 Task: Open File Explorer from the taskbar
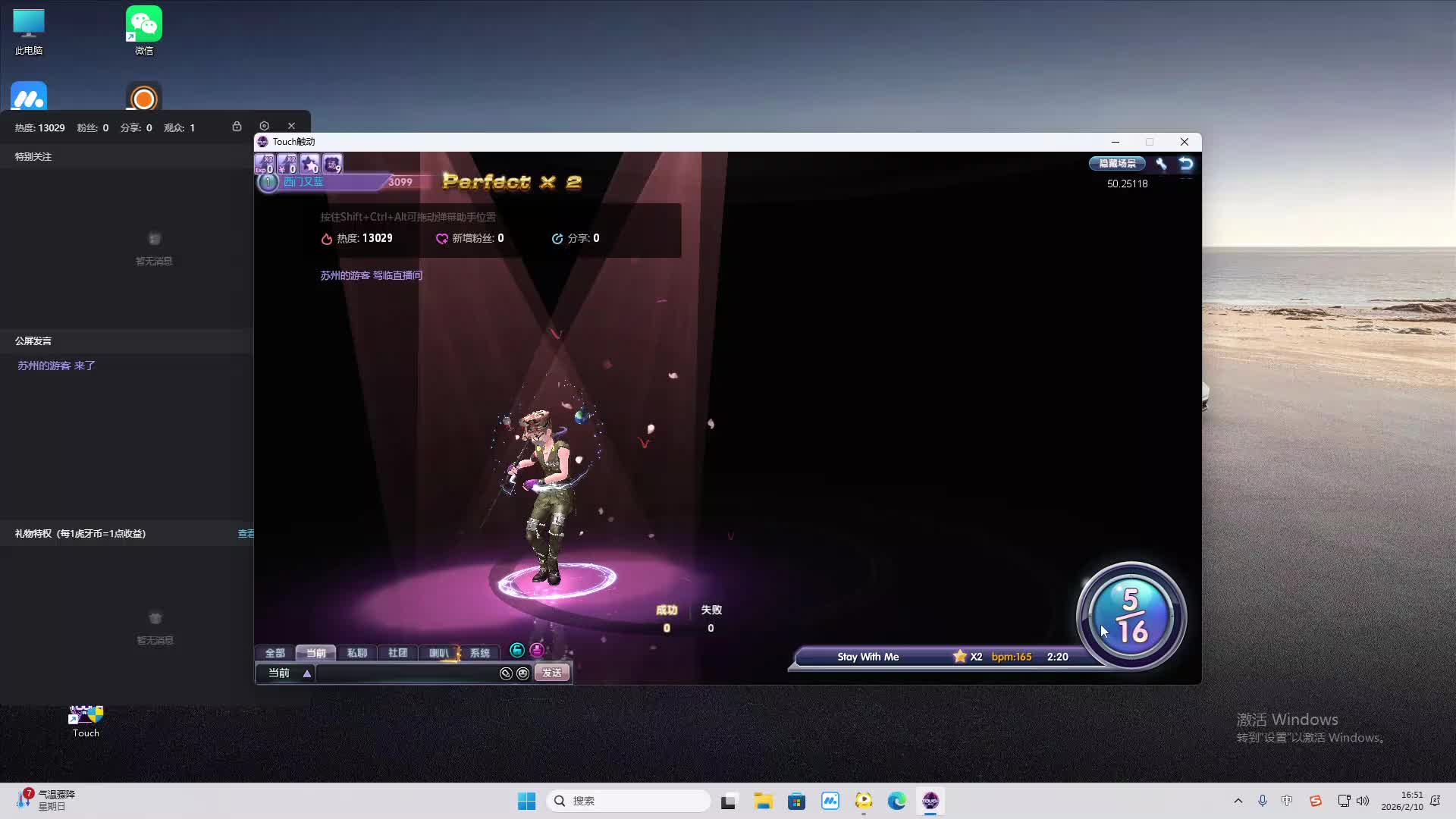tap(763, 801)
